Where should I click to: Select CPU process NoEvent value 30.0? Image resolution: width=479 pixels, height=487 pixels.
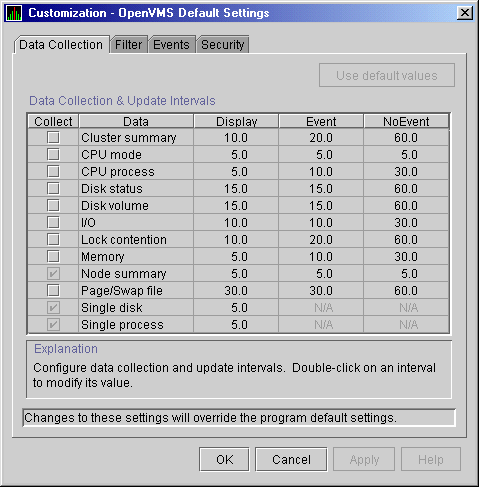point(406,171)
